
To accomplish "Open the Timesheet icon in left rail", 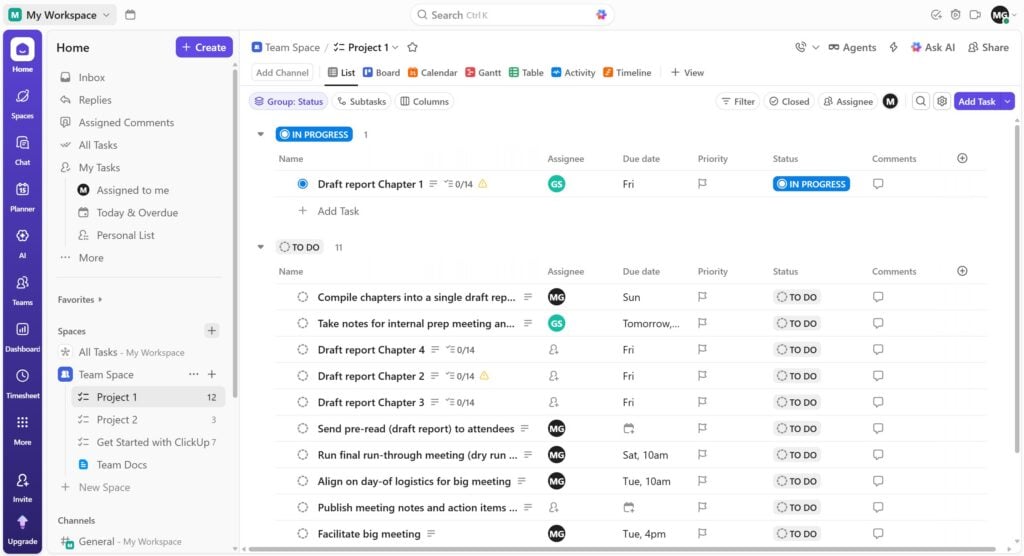I will pos(22,383).
